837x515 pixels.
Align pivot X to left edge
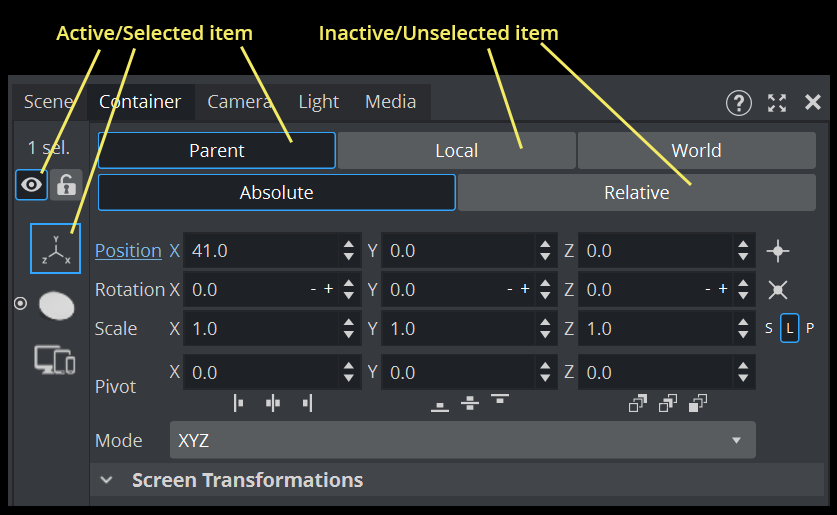(239, 403)
